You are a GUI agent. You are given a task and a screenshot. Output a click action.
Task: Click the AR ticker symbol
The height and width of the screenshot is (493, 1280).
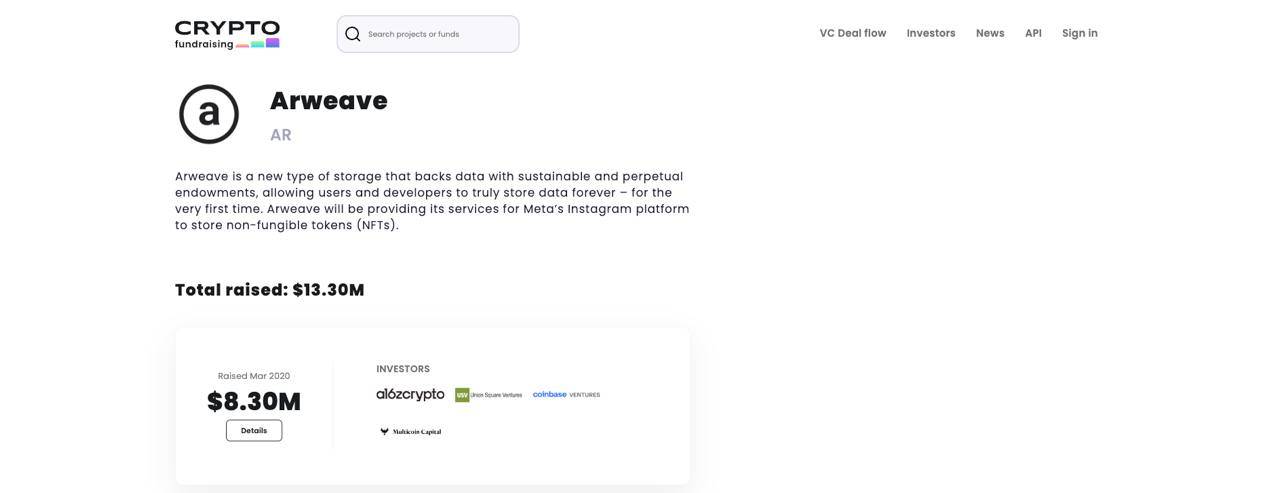(281, 135)
